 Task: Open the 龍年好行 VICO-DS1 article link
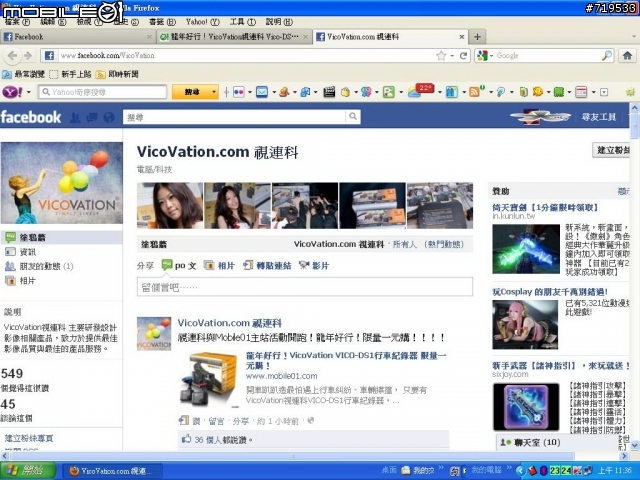[346, 360]
